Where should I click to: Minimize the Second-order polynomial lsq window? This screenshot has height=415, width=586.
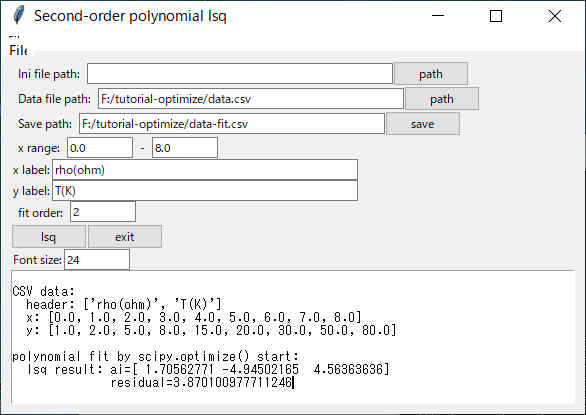[438, 16]
